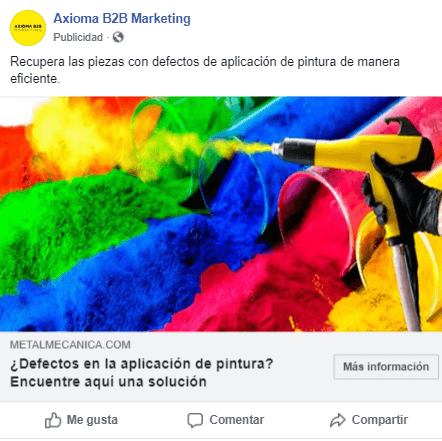Click the globe public audience icon

pyautogui.click(x=118, y=37)
